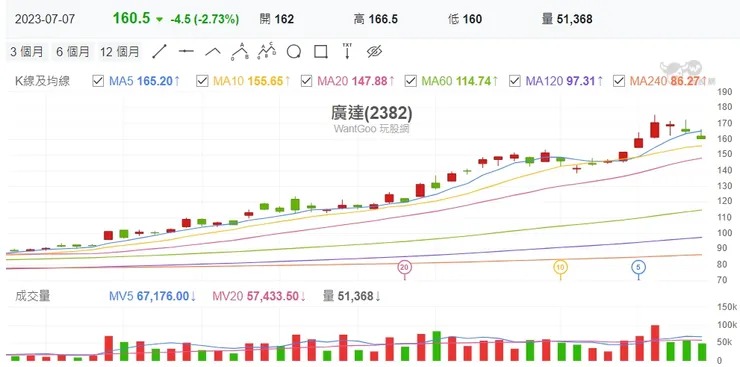Uncheck the MA10 moving average checkbox
The width and height of the screenshot is (740, 367).
202,81
